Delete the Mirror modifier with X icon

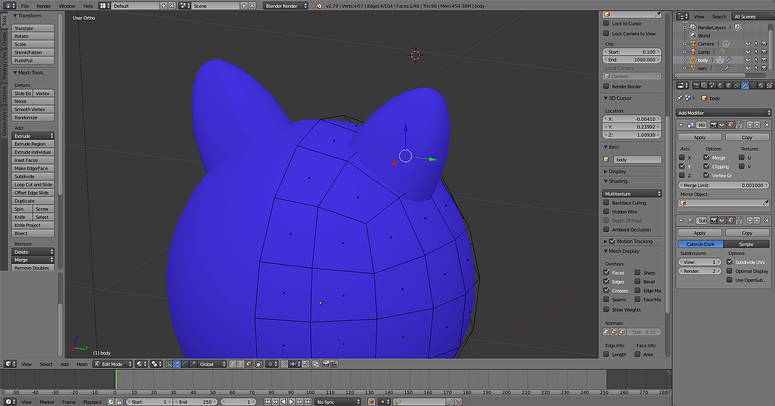point(767,125)
